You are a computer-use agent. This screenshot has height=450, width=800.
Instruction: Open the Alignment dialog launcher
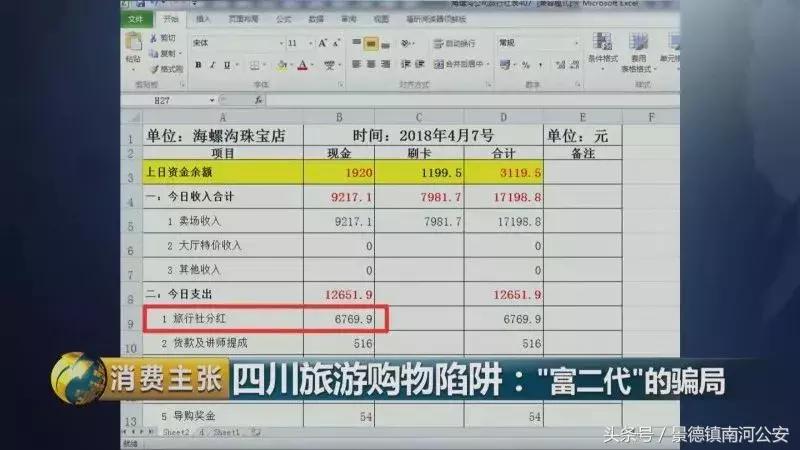click(x=488, y=85)
